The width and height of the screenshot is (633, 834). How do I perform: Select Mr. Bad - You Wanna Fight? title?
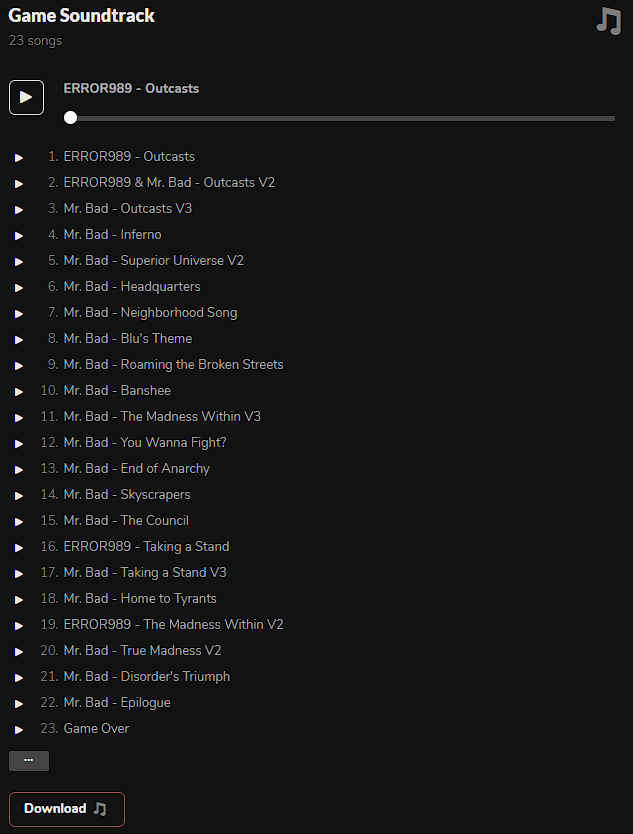click(145, 443)
